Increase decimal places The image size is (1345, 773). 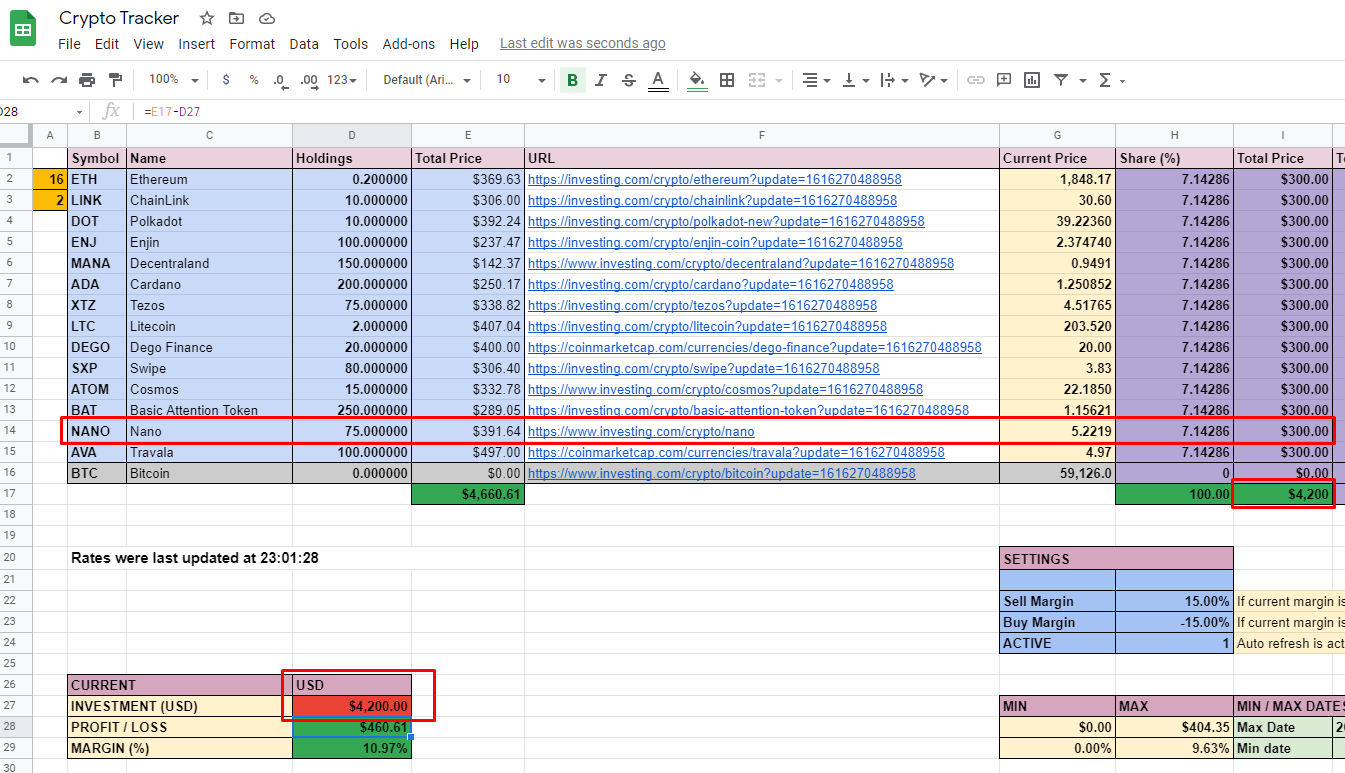click(308, 80)
